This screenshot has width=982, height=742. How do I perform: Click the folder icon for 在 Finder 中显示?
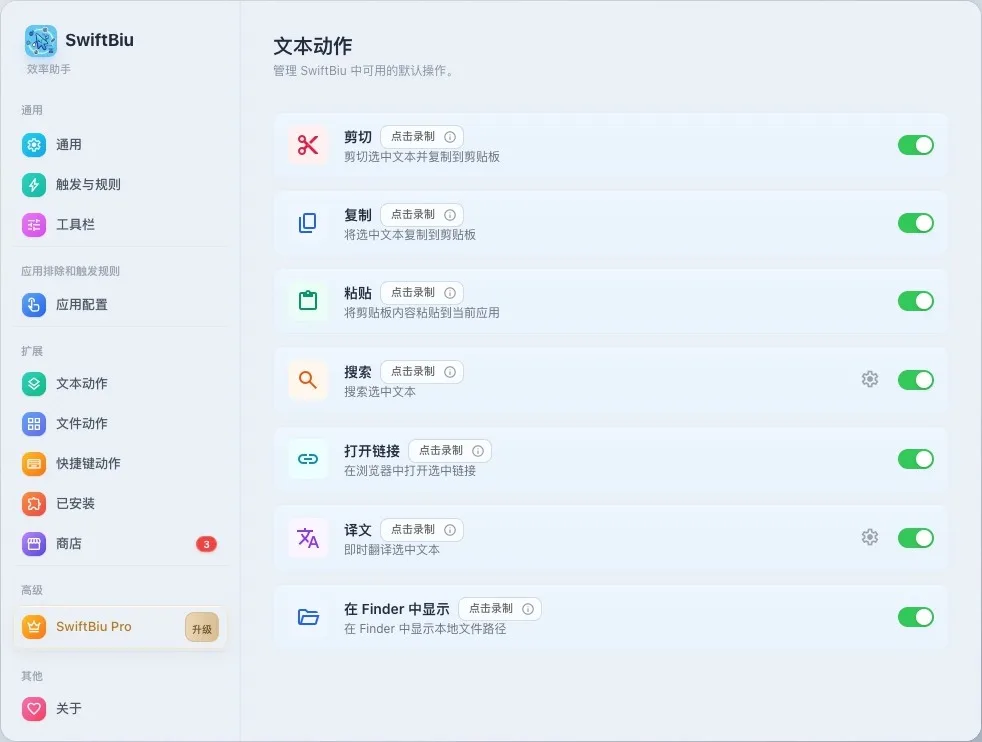click(x=308, y=617)
